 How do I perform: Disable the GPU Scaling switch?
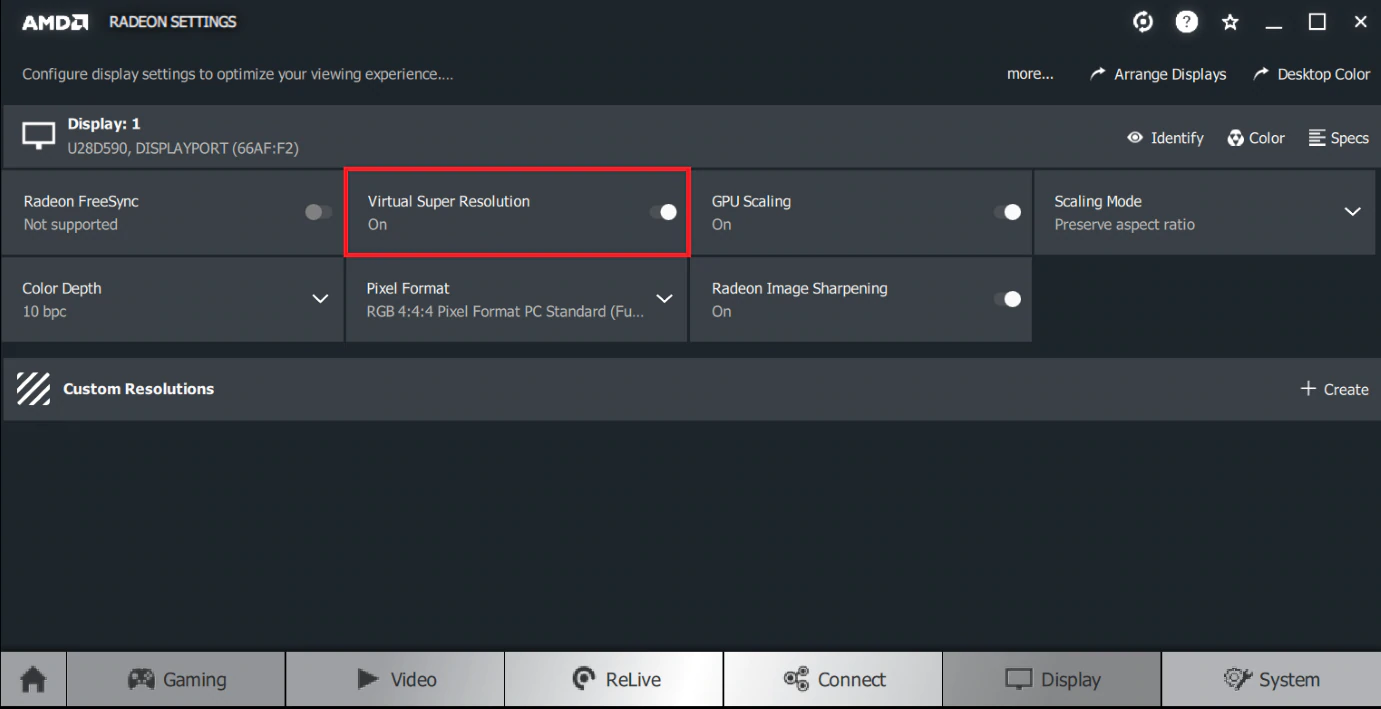(1007, 212)
